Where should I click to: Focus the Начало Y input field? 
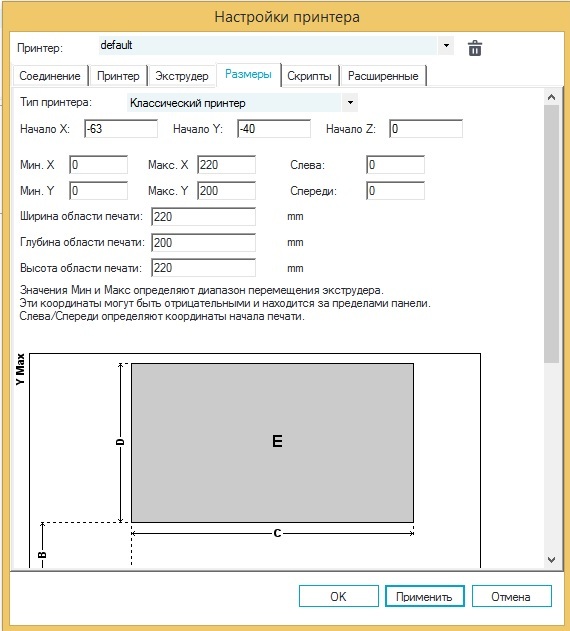(x=274, y=129)
